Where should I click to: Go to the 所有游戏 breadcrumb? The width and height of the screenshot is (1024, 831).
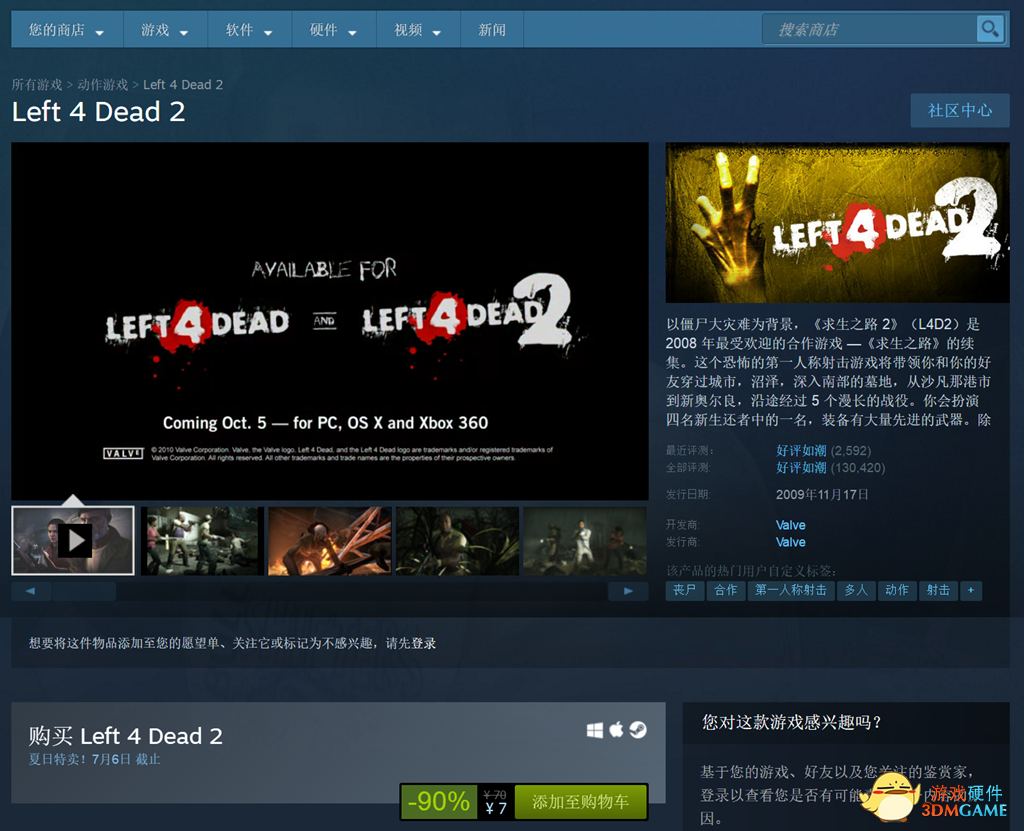click(x=37, y=85)
